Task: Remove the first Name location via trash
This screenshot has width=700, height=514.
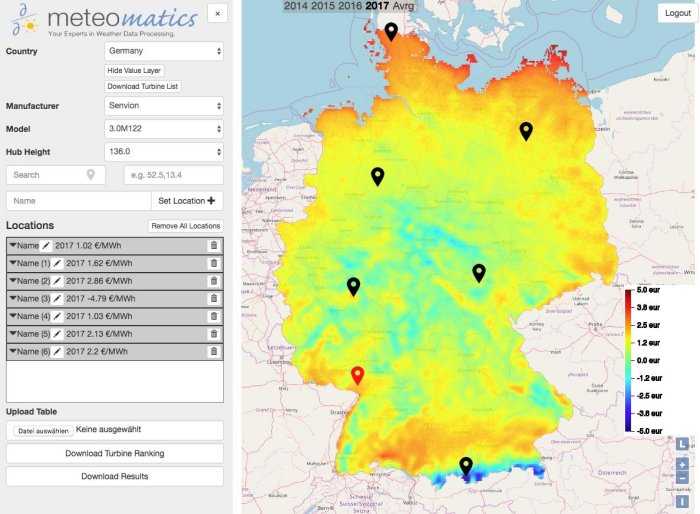Action: (213, 246)
